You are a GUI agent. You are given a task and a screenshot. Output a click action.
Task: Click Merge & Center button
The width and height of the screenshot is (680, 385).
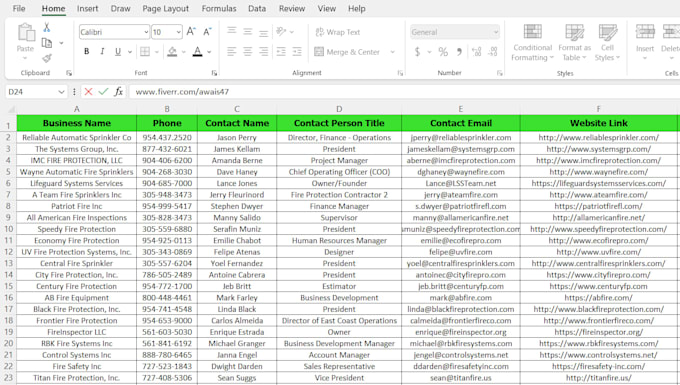pyautogui.click(x=347, y=52)
